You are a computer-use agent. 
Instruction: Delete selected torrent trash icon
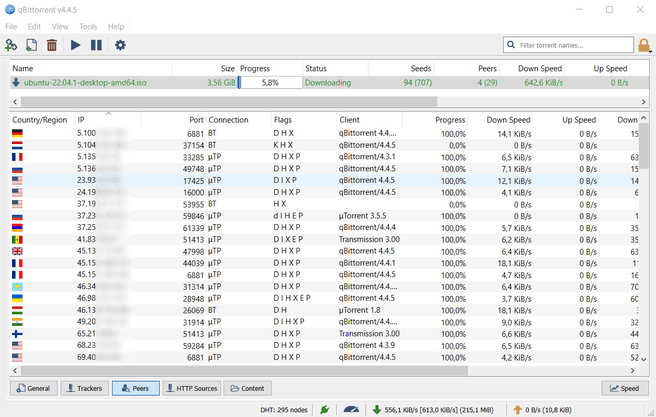[x=51, y=45]
